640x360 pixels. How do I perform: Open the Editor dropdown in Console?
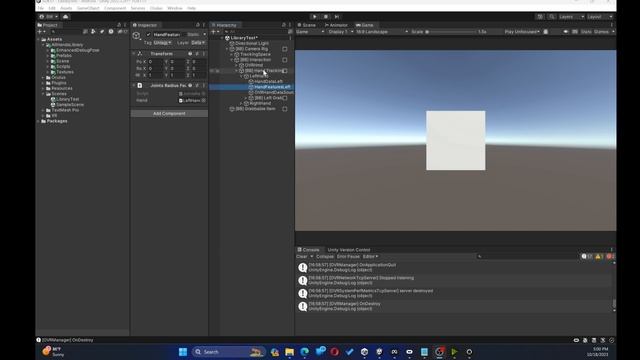[x=370, y=257]
